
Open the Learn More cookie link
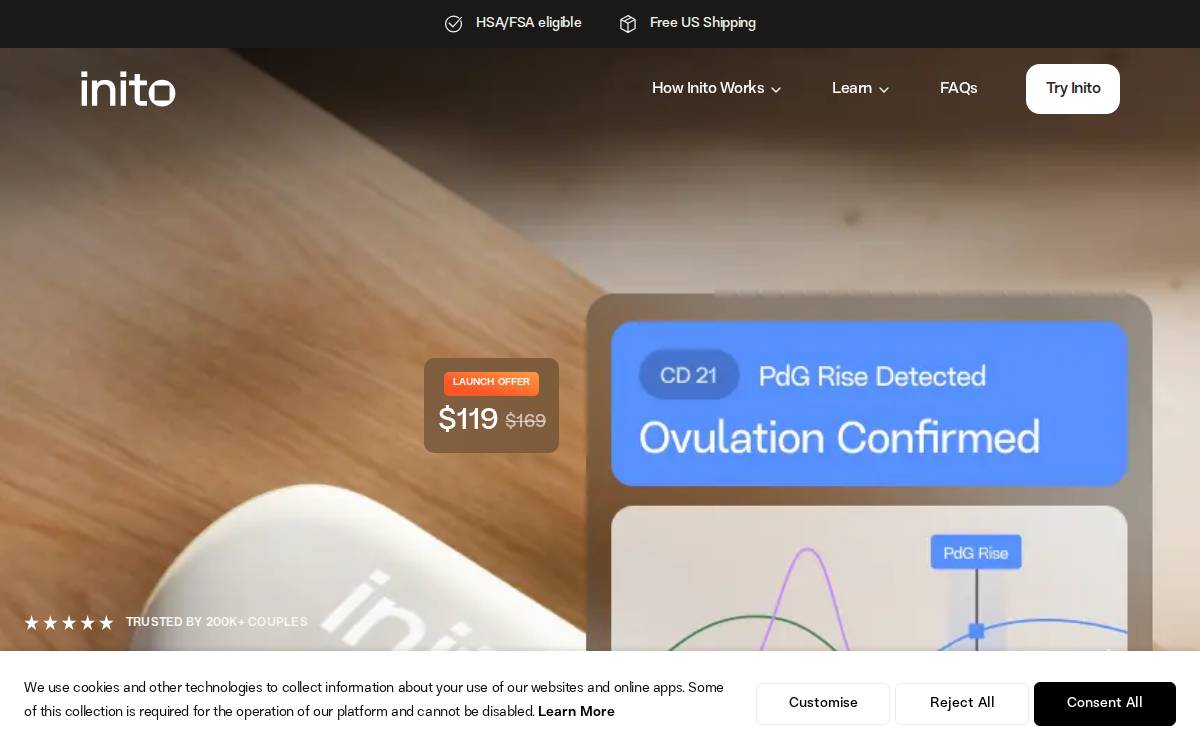(x=576, y=712)
